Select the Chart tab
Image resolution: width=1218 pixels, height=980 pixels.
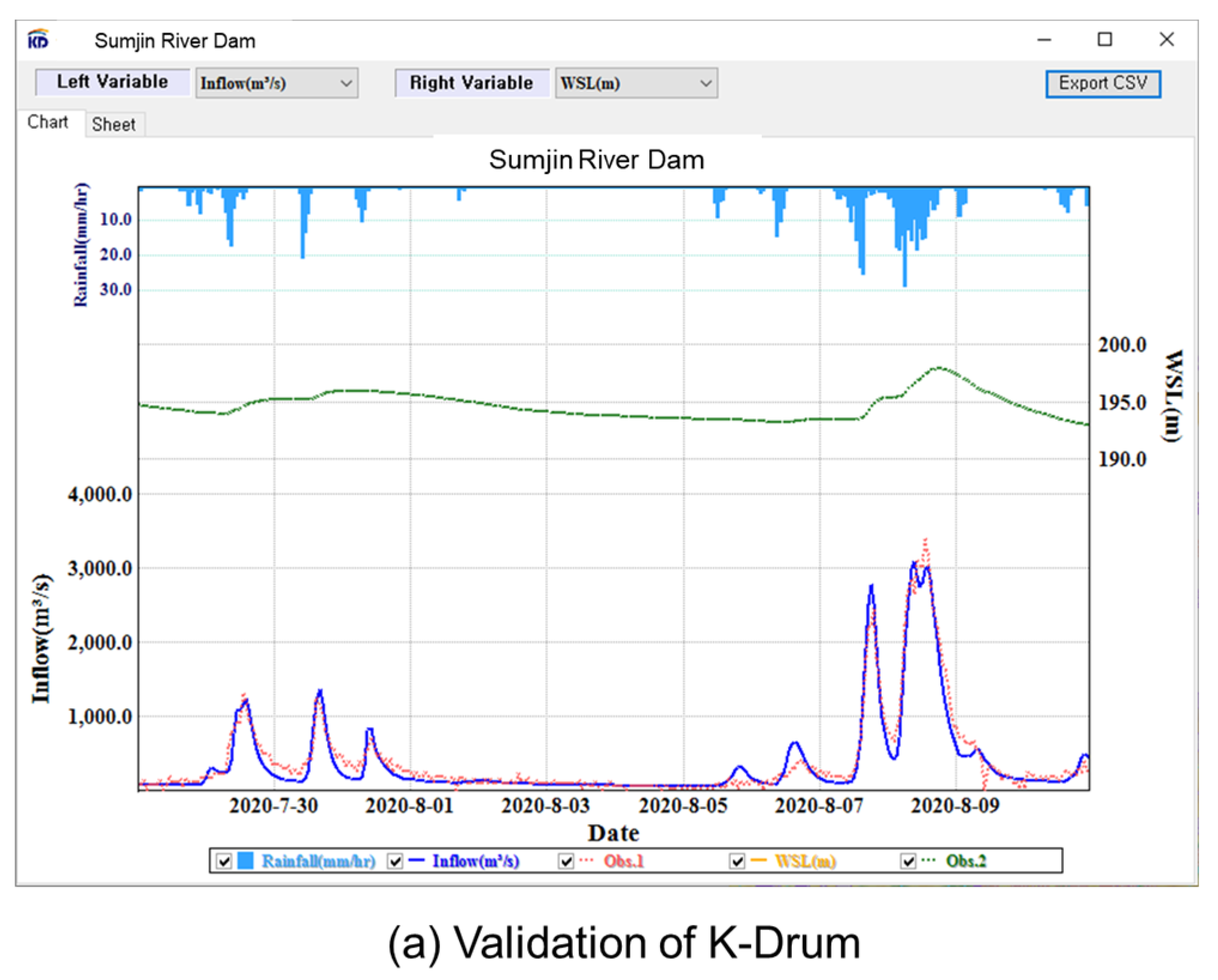[x=48, y=122]
